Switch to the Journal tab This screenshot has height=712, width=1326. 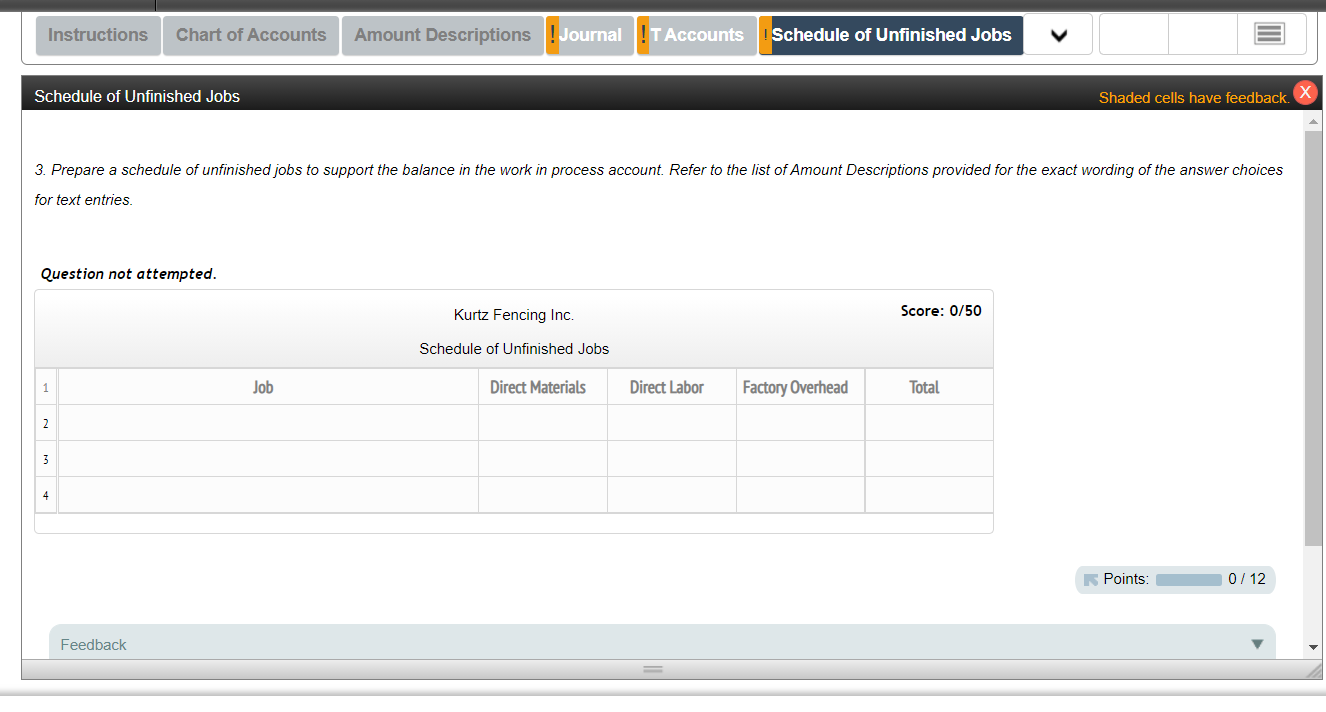pyautogui.click(x=590, y=35)
